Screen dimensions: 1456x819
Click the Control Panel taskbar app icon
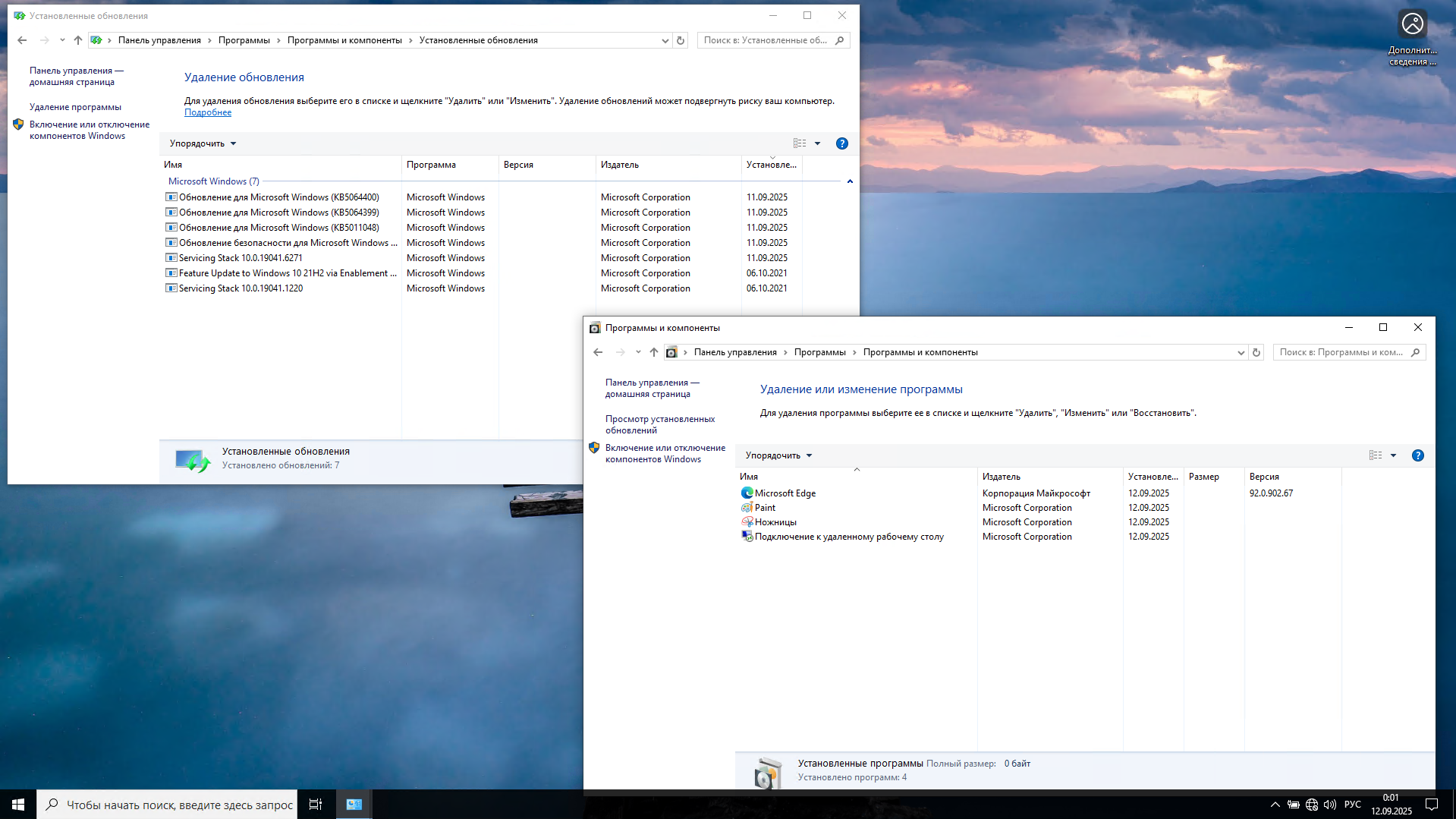coord(354,805)
